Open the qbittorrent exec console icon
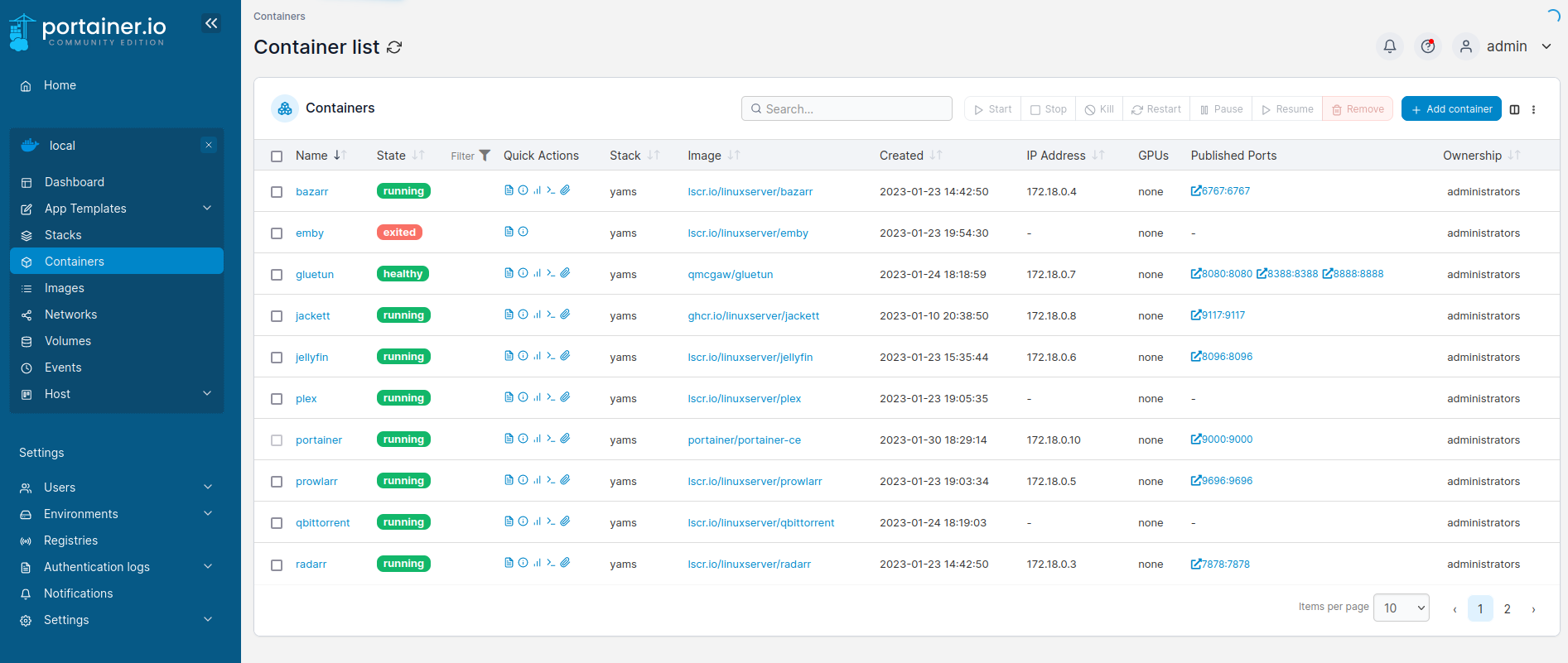1568x663 pixels. coord(551,521)
